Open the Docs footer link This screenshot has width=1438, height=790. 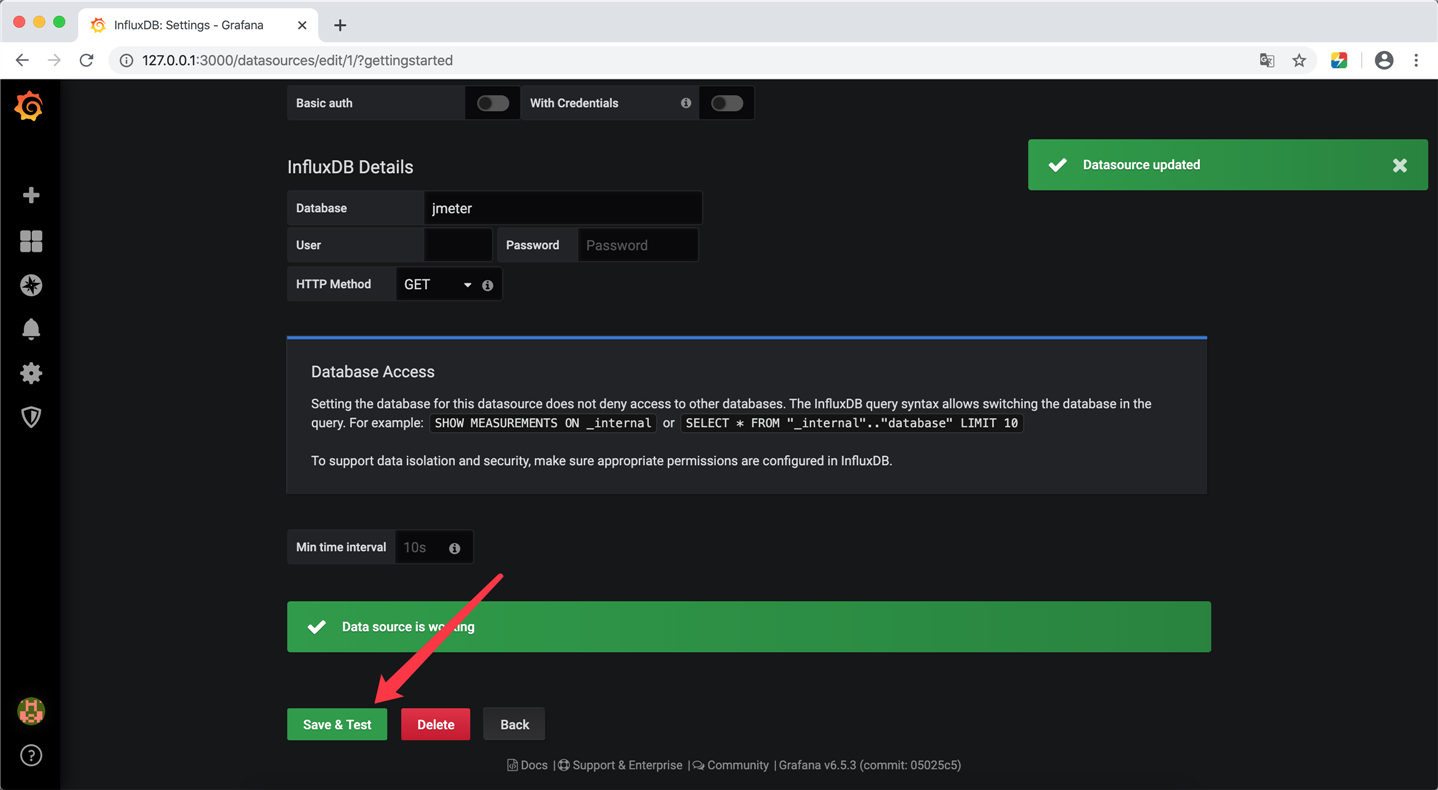(x=527, y=765)
